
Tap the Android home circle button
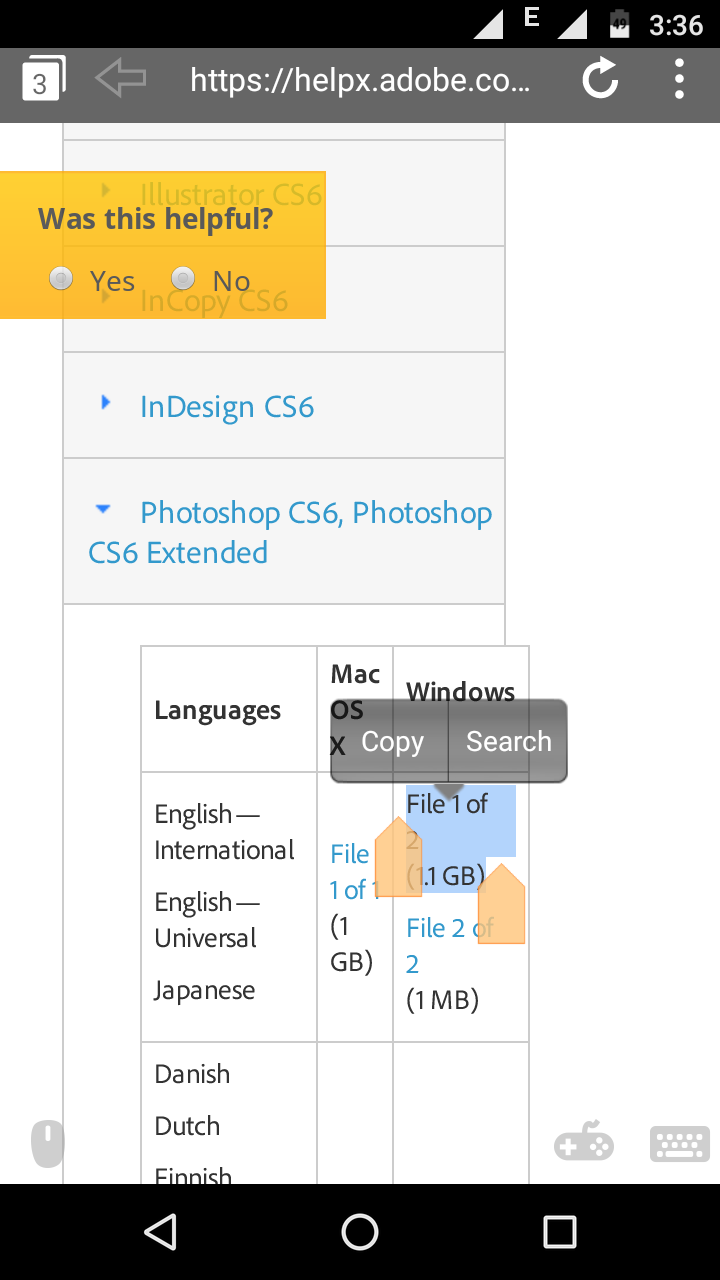click(360, 1232)
